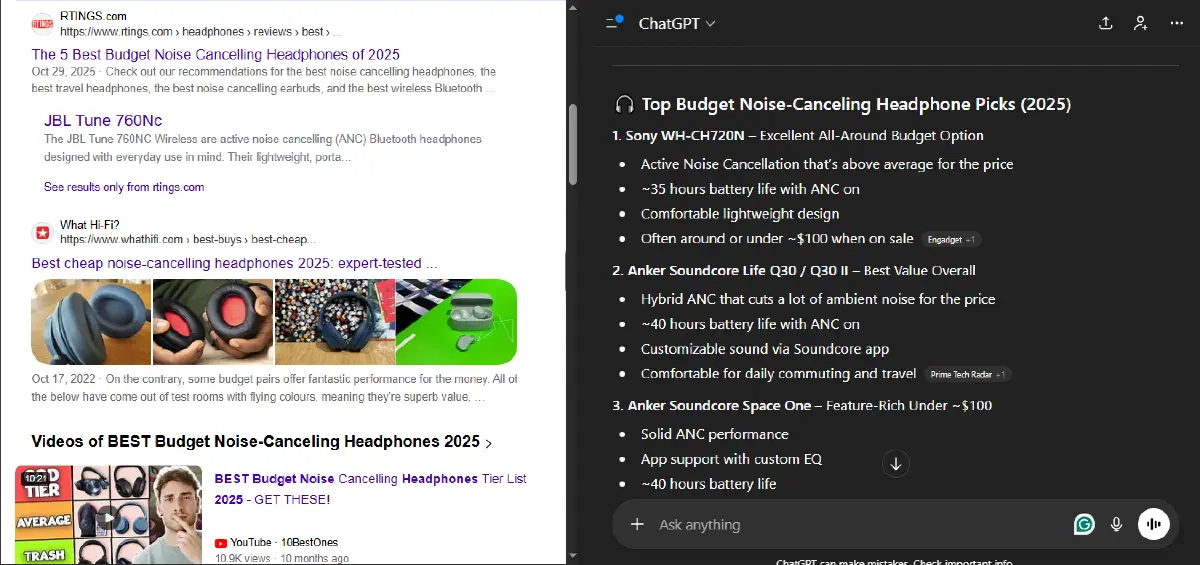Click the RTINGS.com site favicon

[42, 23]
